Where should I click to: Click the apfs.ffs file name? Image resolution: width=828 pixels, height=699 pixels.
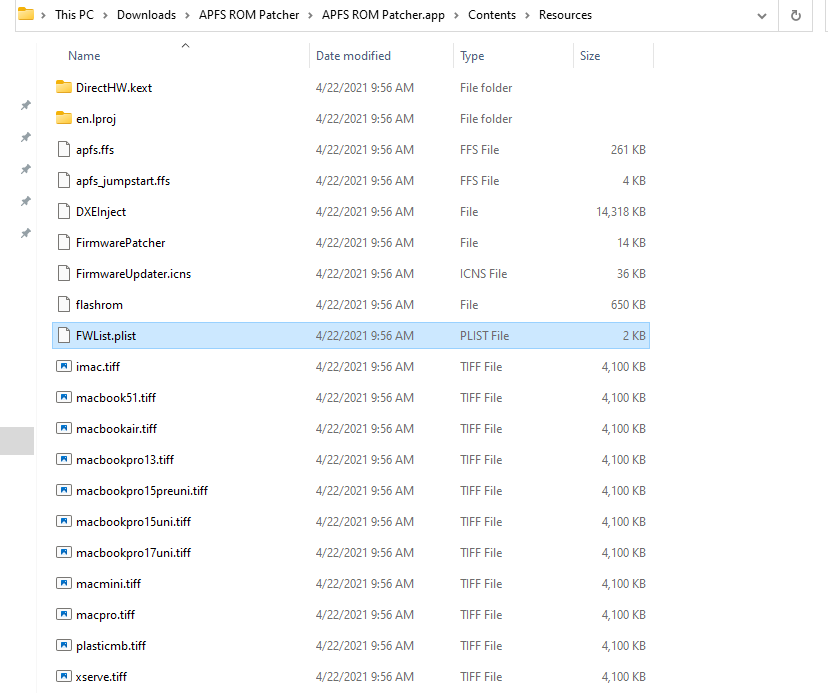[95, 150]
